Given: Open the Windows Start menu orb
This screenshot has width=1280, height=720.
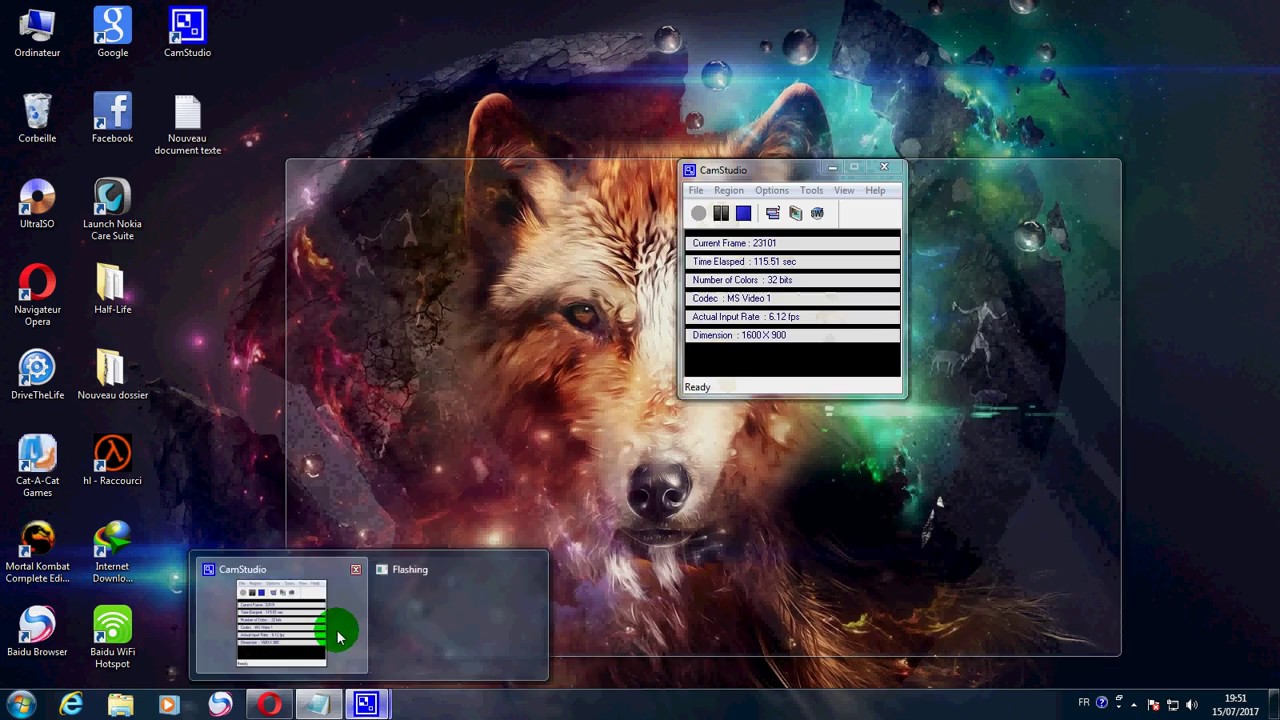Looking at the screenshot, I should [x=21, y=704].
